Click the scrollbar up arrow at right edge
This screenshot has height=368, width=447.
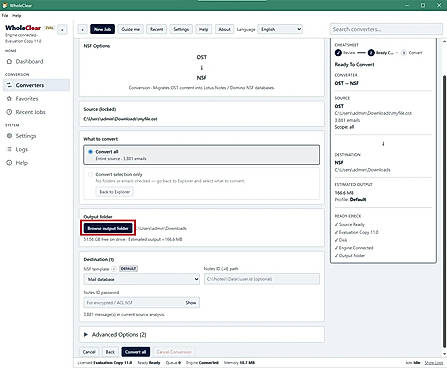tap(444, 41)
